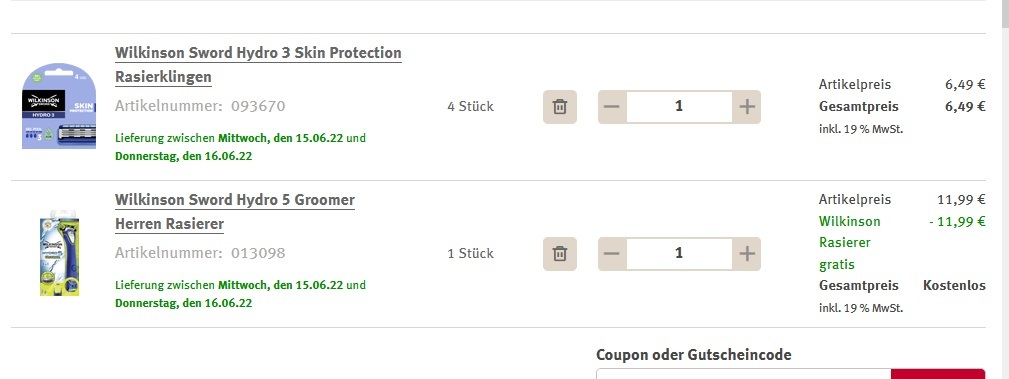Delete the Hydro 5 Groomer item
The height and width of the screenshot is (379, 1009).
(560, 254)
